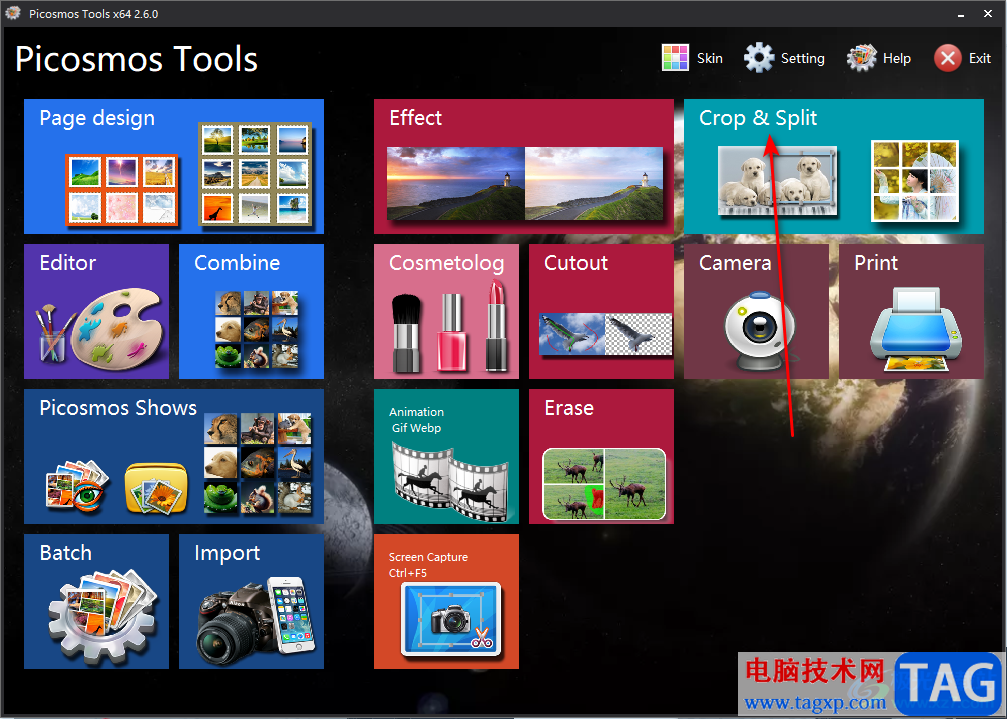This screenshot has width=1007, height=719.
Task: Launch the Batch gear photos icon
Action: (102, 616)
